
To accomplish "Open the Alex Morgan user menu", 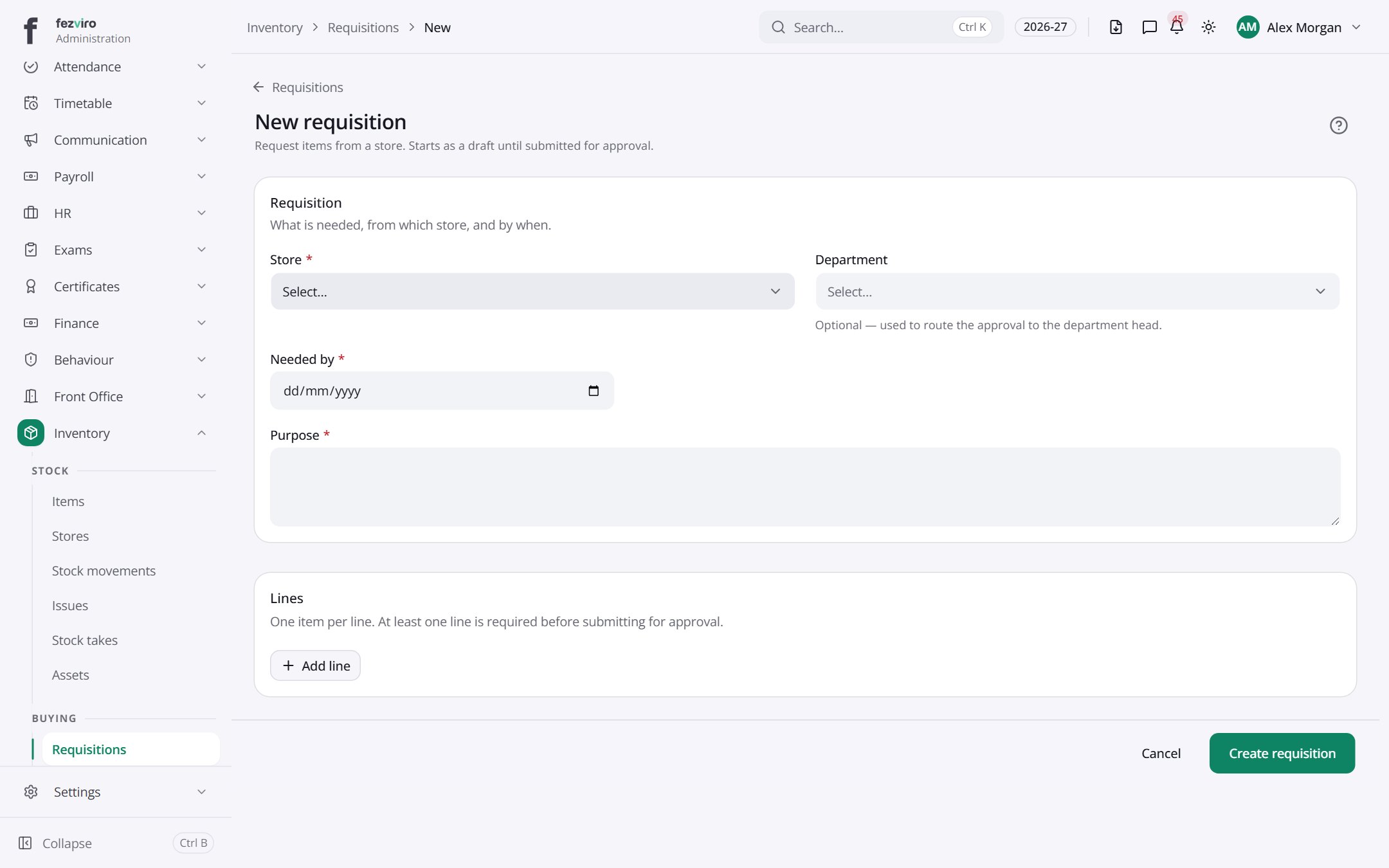I will (x=1298, y=27).
